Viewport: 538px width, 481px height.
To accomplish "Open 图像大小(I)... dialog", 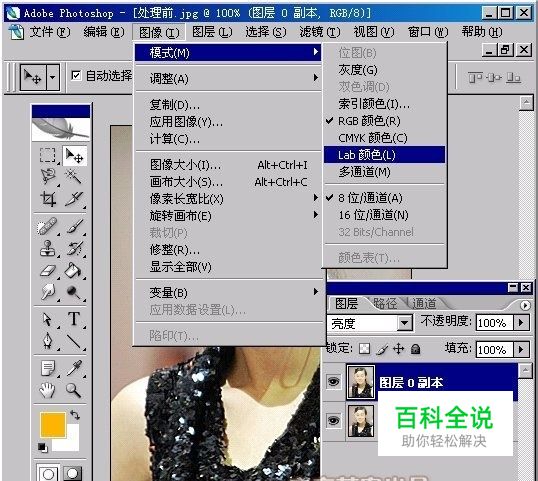I will (x=228, y=165).
